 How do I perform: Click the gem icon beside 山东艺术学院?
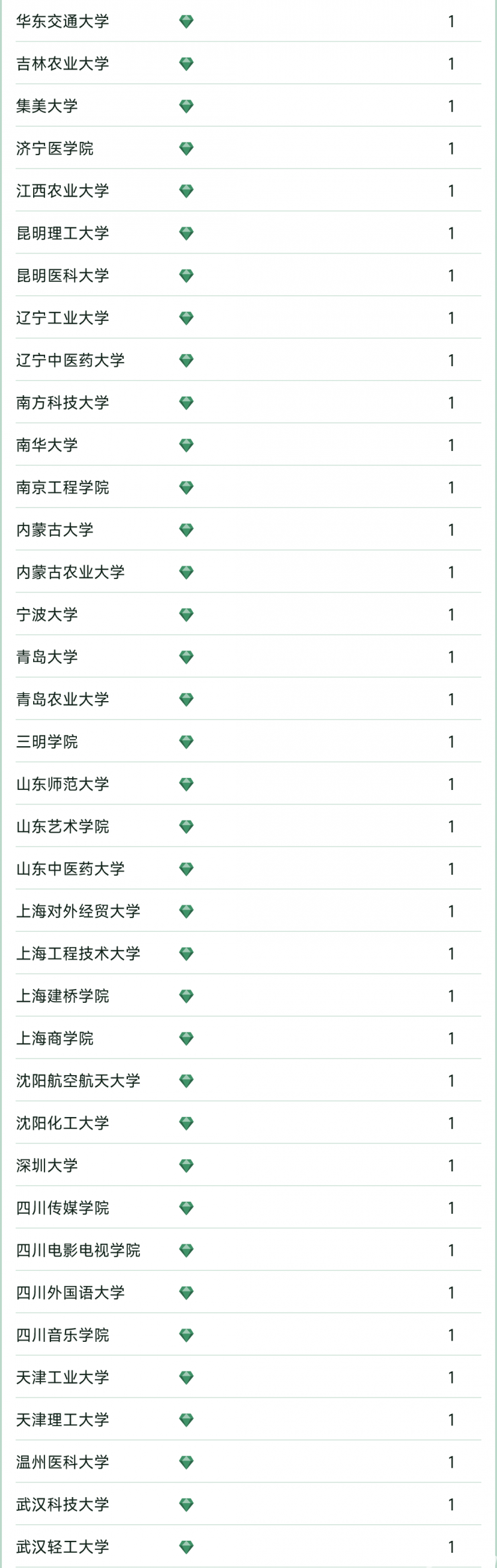pyautogui.click(x=186, y=826)
